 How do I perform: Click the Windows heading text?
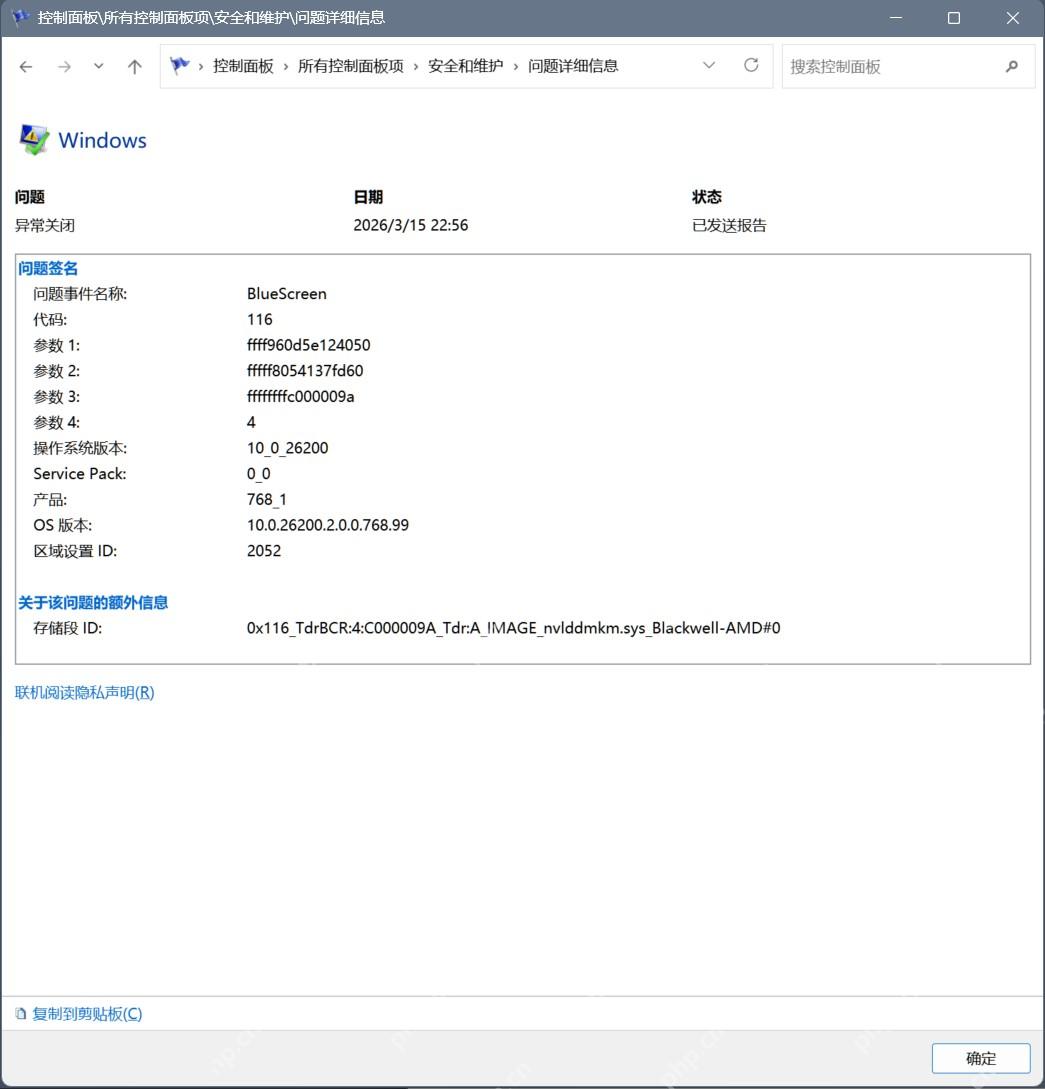coord(103,140)
